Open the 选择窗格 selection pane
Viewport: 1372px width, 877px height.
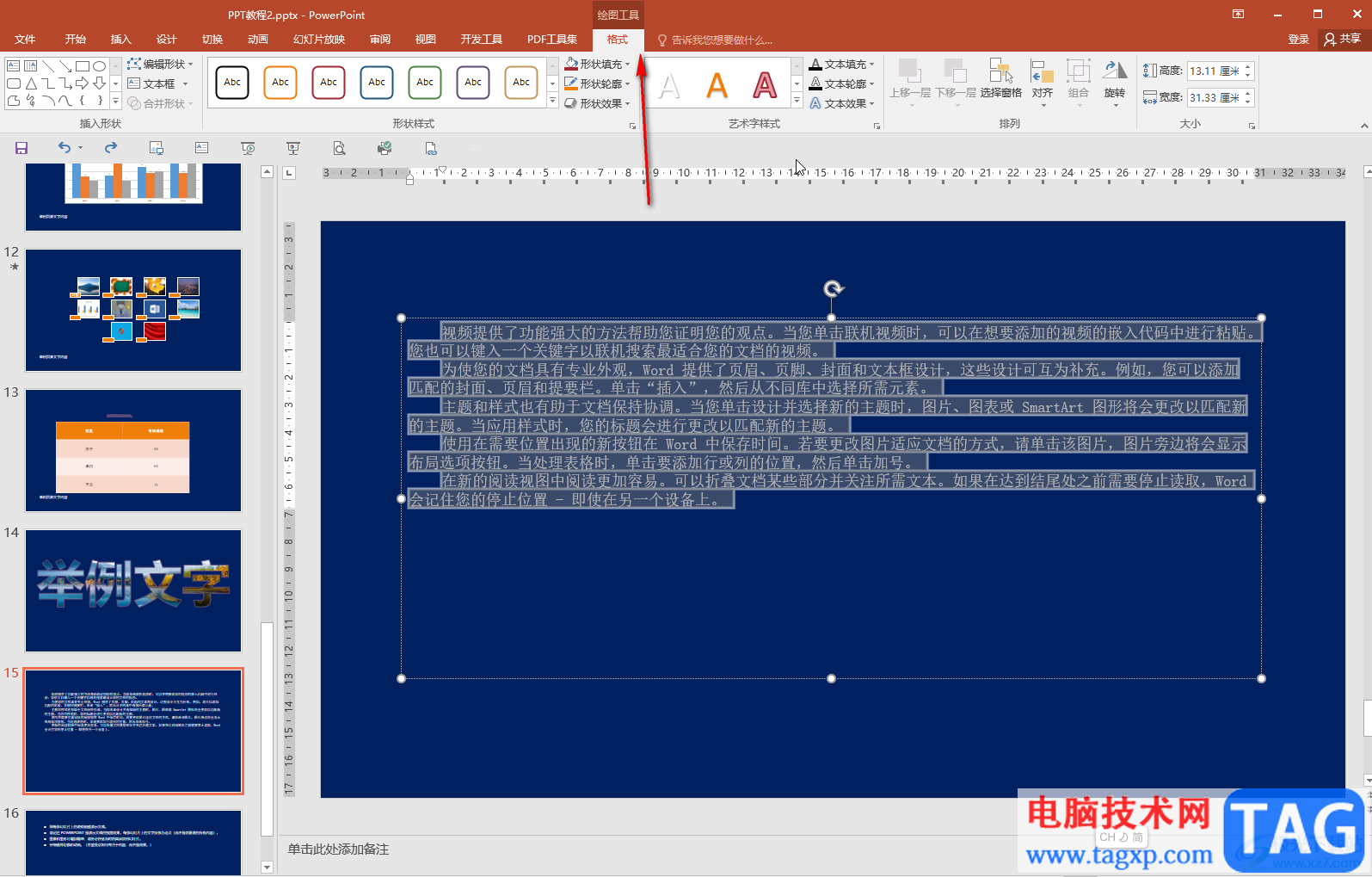(1000, 79)
